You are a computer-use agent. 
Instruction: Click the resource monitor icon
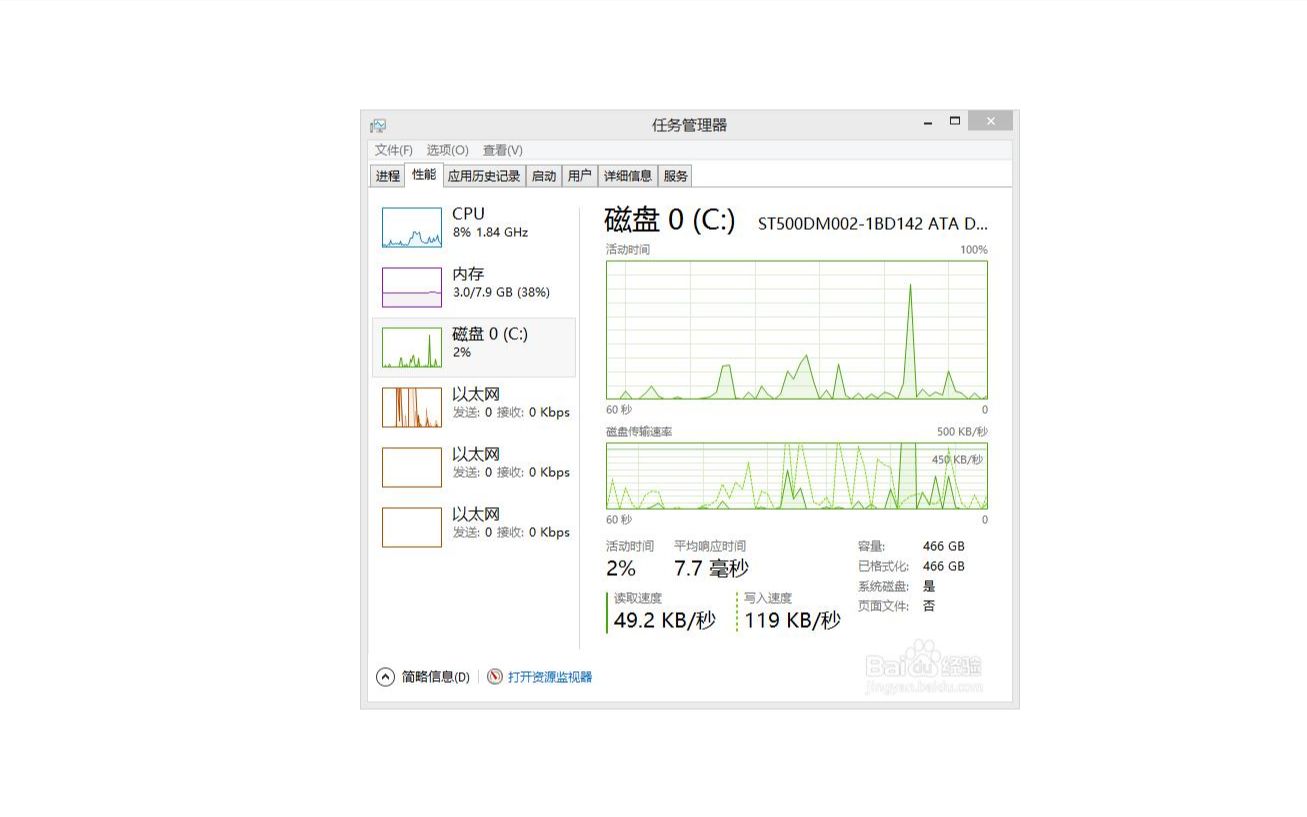coord(495,677)
